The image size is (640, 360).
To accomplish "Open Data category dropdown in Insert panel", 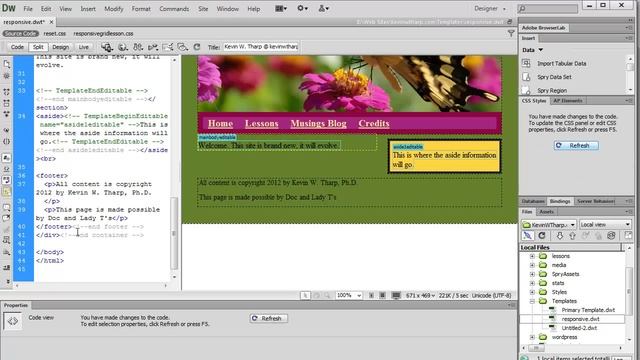I will coord(533,50).
